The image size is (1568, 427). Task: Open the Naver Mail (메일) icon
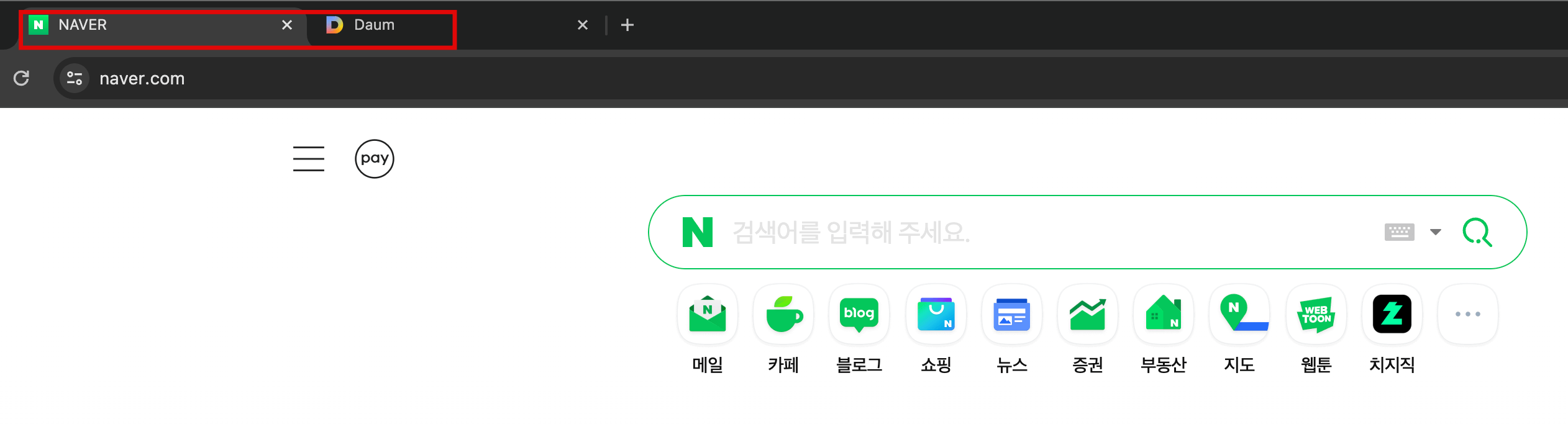click(x=708, y=314)
